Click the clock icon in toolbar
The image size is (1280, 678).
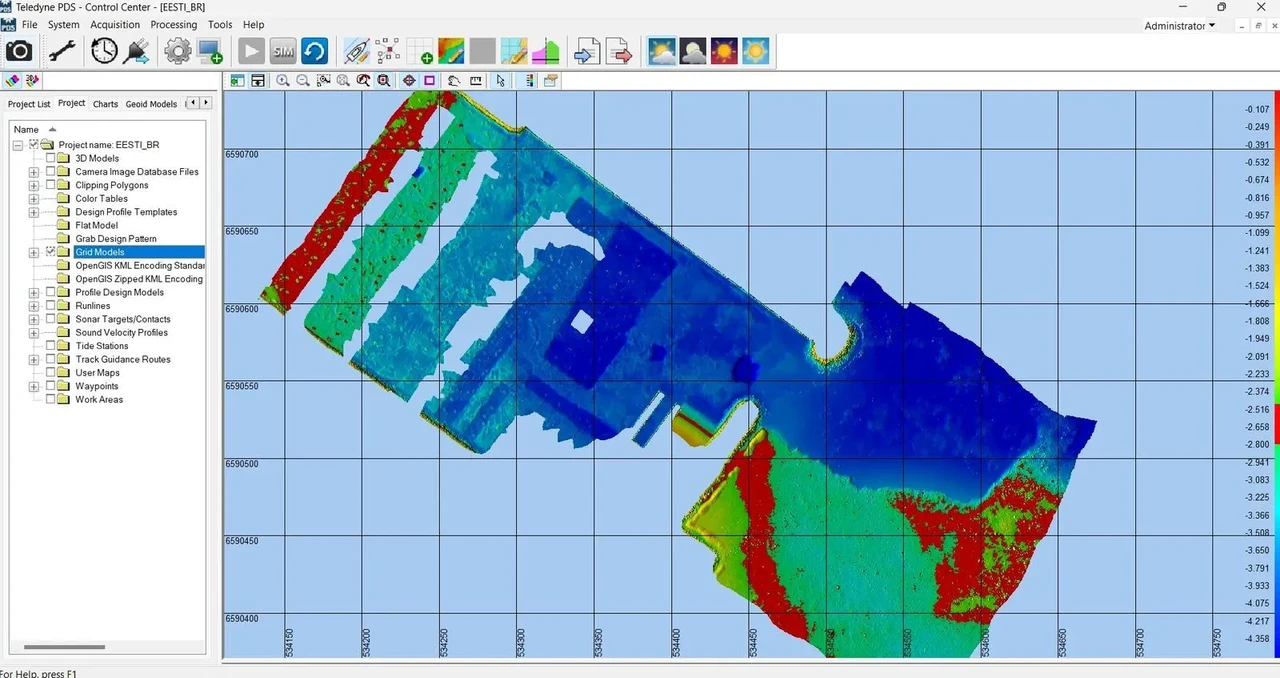pyautogui.click(x=104, y=51)
